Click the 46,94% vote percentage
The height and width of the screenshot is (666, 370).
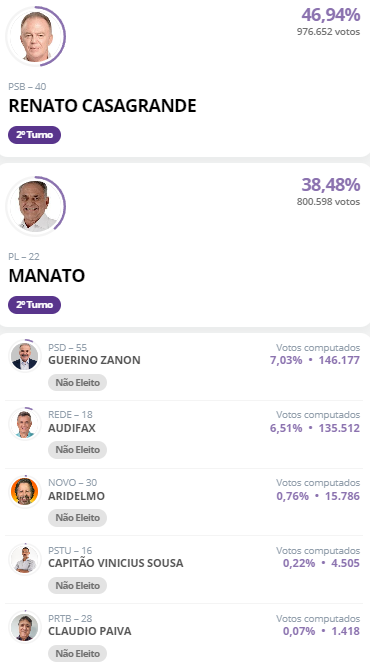coord(331,15)
